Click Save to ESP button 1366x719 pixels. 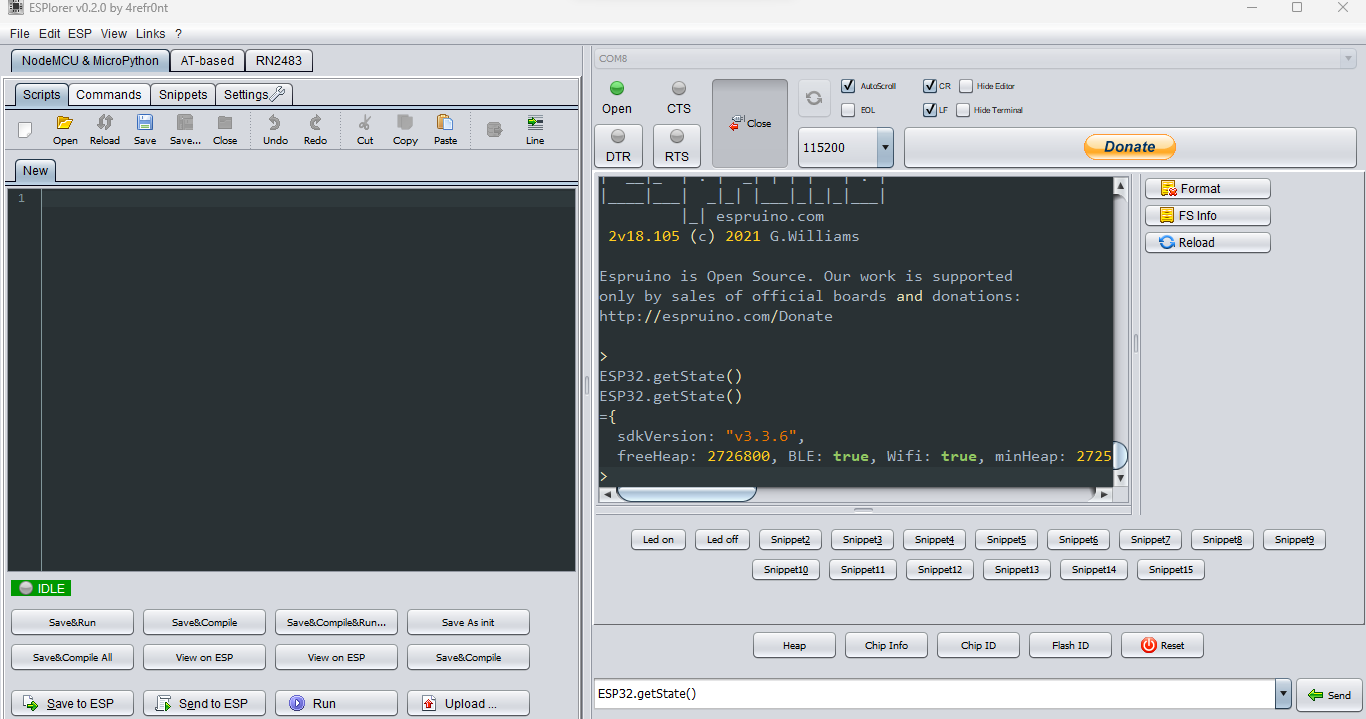[72, 703]
